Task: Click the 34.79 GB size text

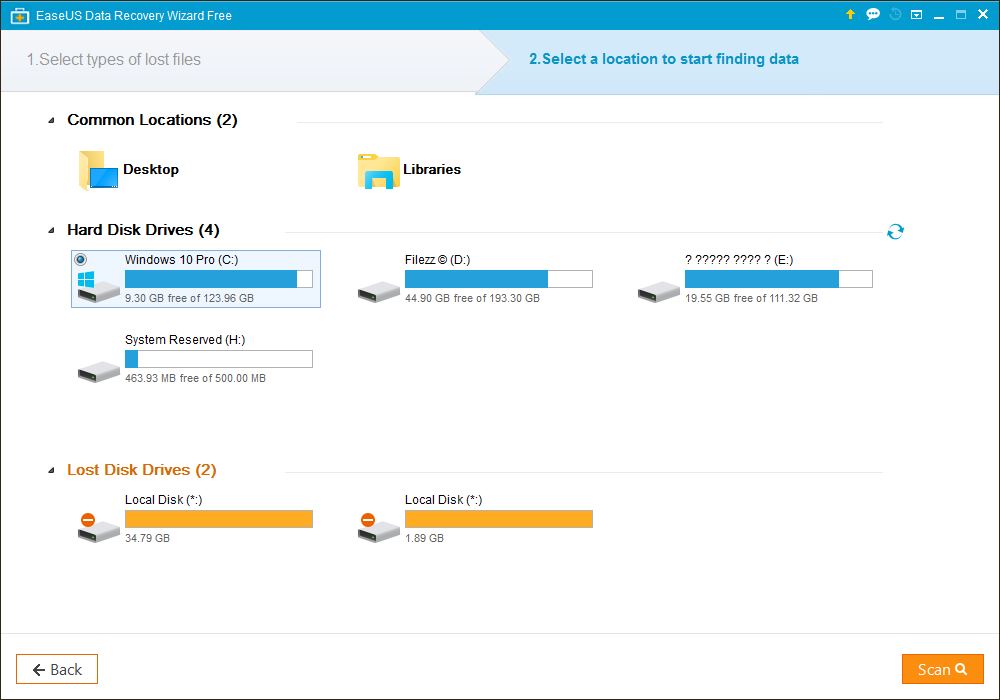Action: pos(147,538)
